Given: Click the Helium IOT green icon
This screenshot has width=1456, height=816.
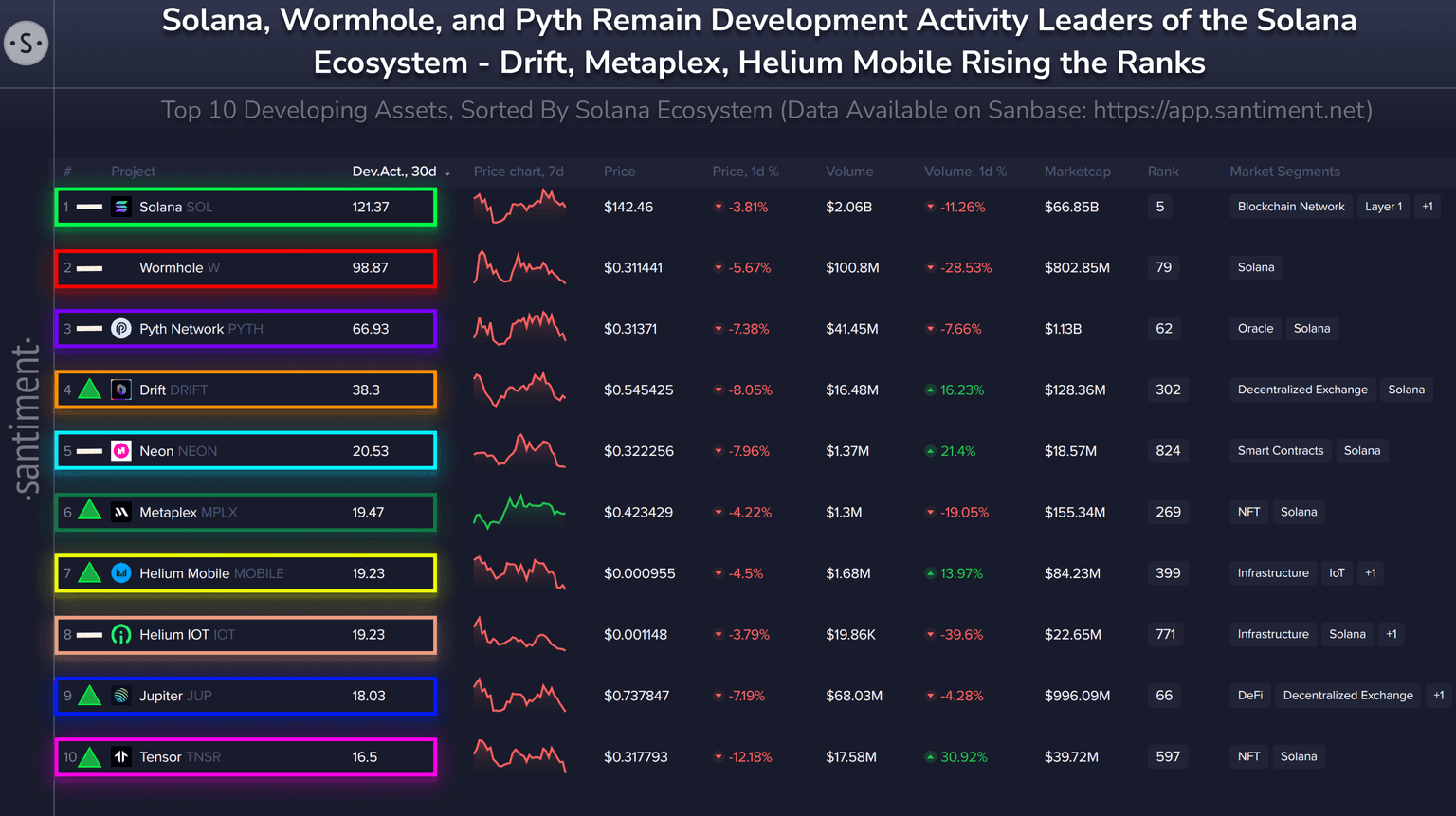Looking at the screenshot, I should click(x=121, y=634).
